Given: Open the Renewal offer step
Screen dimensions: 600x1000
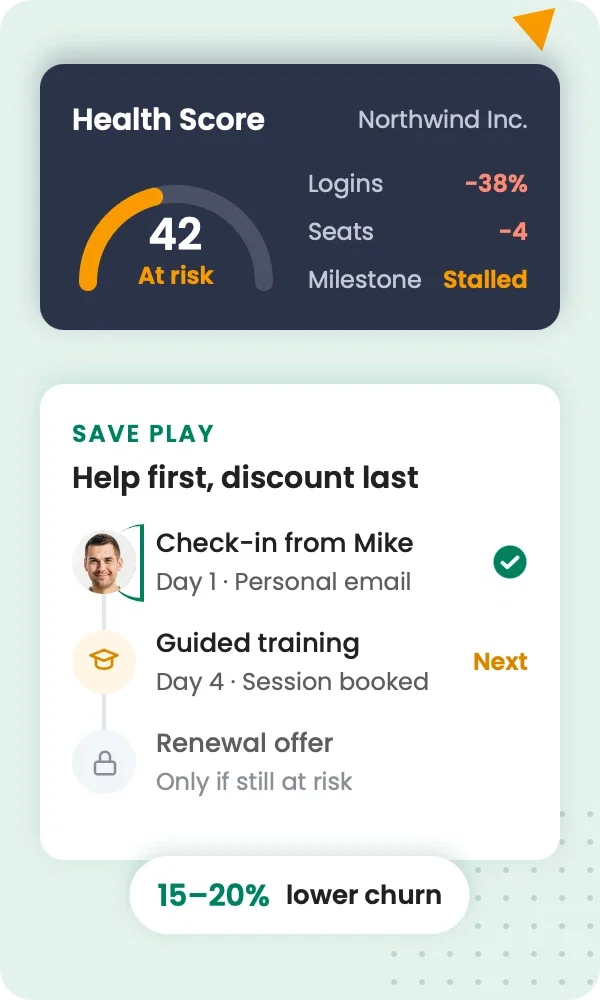Looking at the screenshot, I should point(300,762).
